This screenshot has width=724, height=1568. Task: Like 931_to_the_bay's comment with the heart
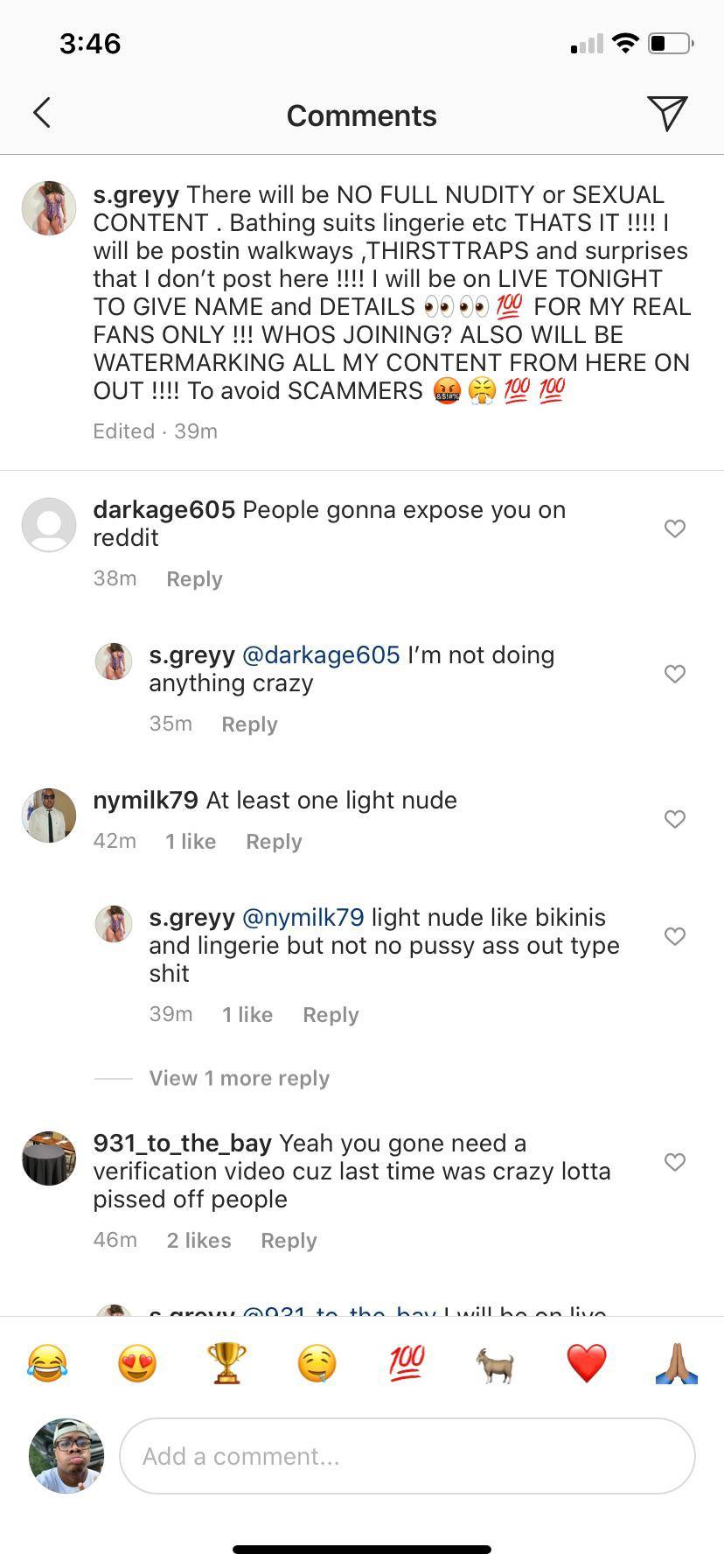tap(675, 1162)
